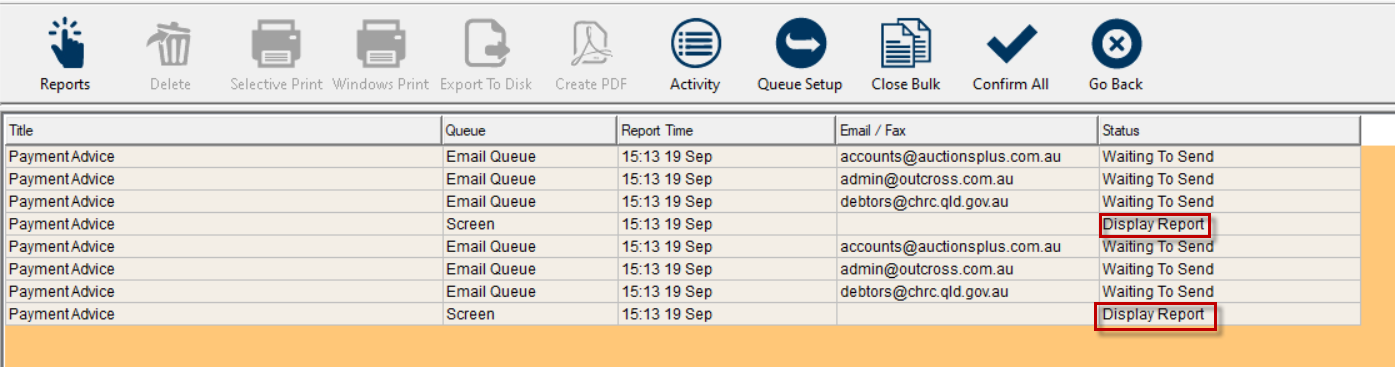Image resolution: width=1395 pixels, height=367 pixels.
Task: Click the Close Bulk documents icon
Action: [x=906, y=44]
